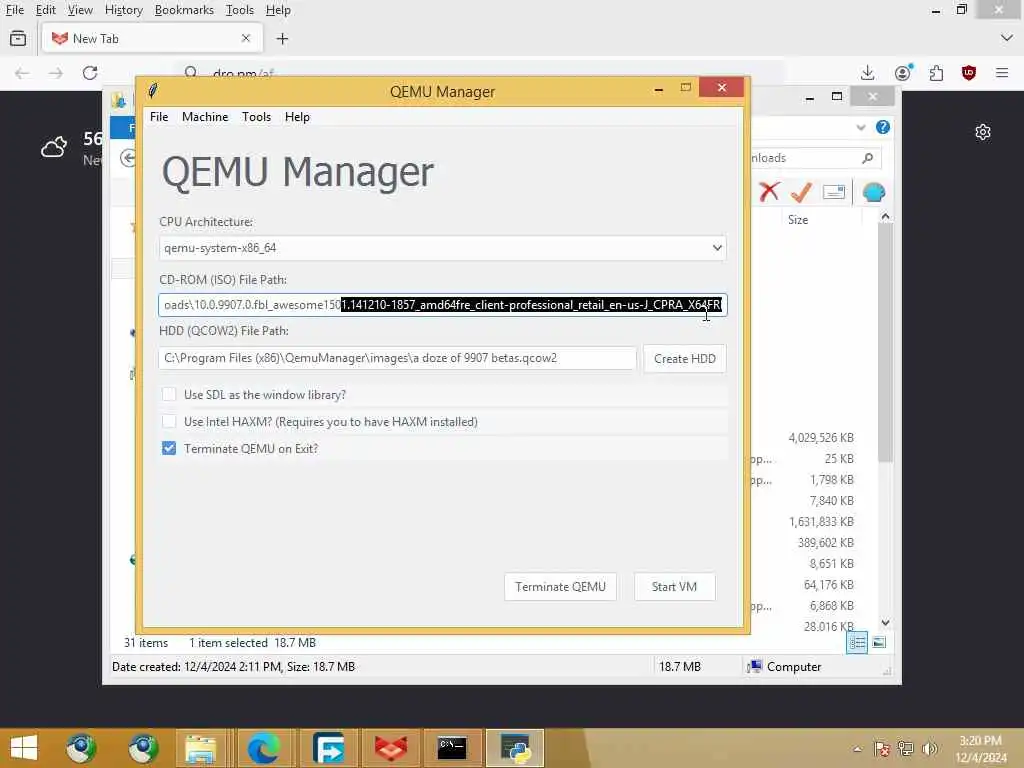The image size is (1024, 768).
Task: Click the browser reload button
Action: point(90,72)
